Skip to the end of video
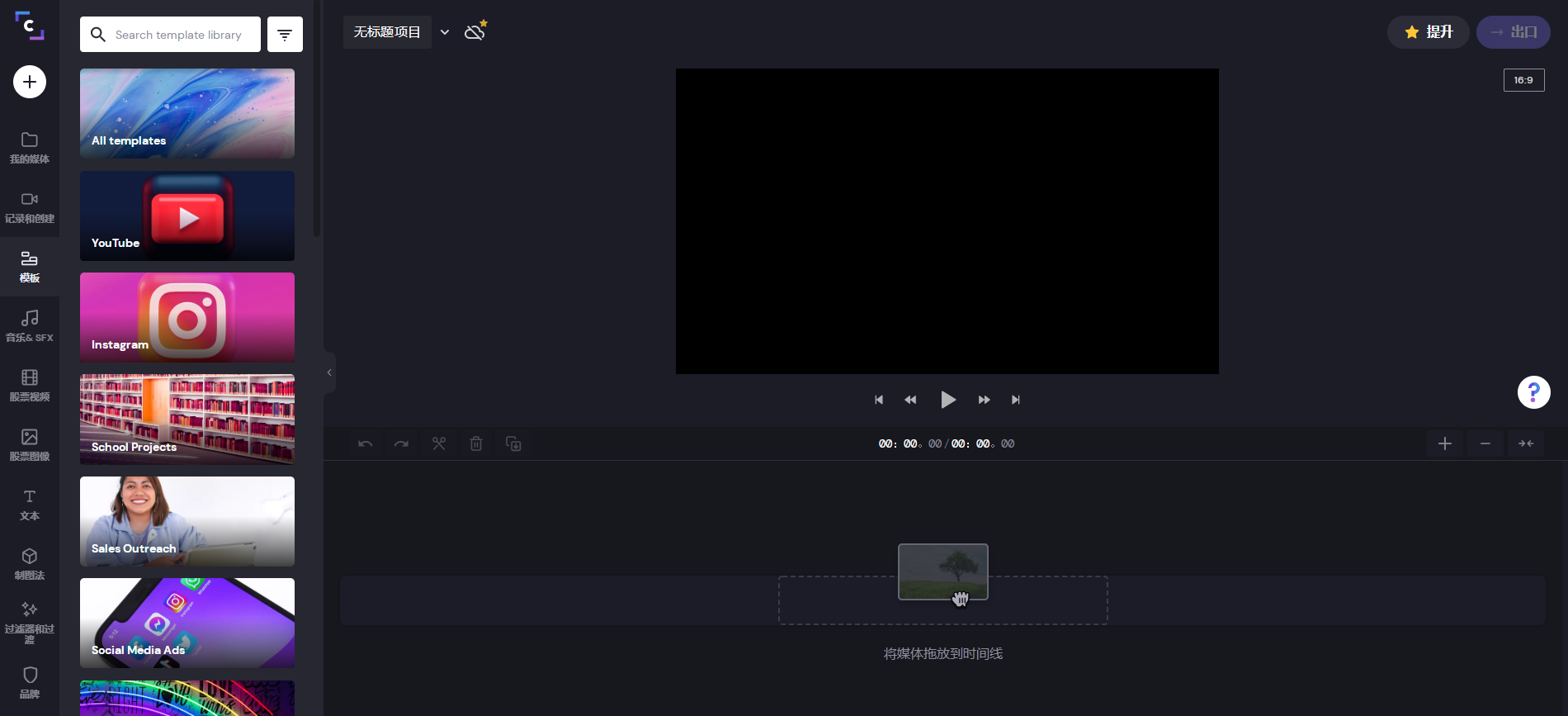1568x716 pixels. point(1016,400)
